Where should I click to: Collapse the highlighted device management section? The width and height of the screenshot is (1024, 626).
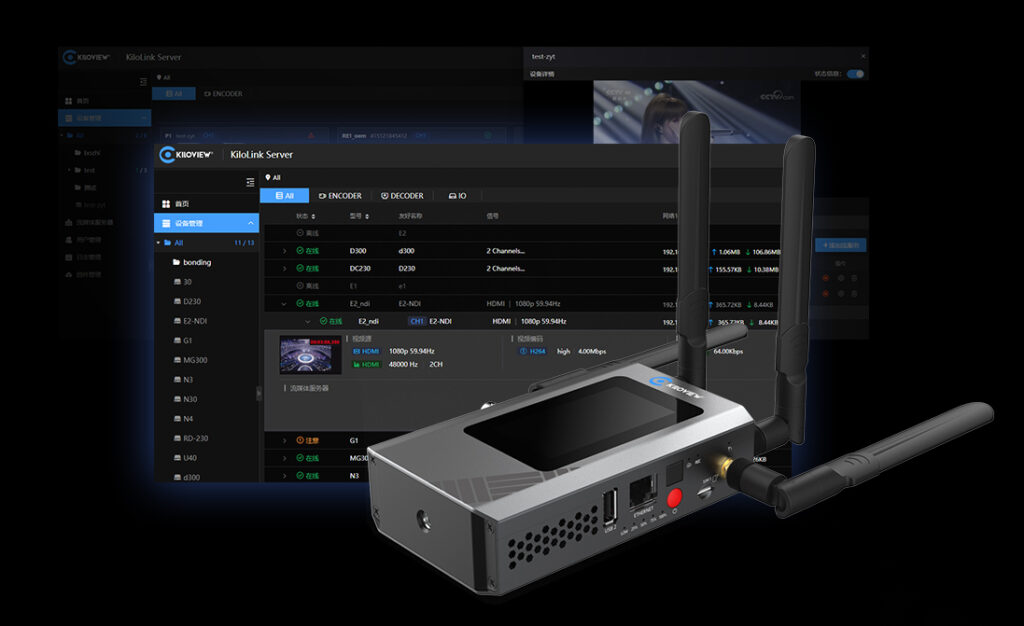click(251, 223)
